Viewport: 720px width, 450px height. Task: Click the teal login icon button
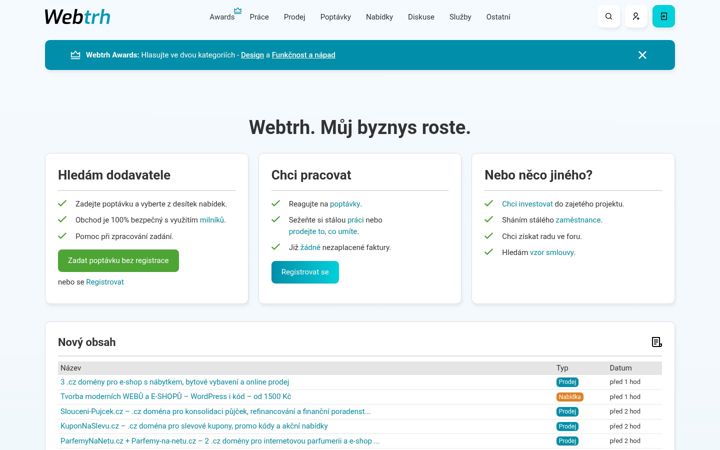[x=664, y=17]
